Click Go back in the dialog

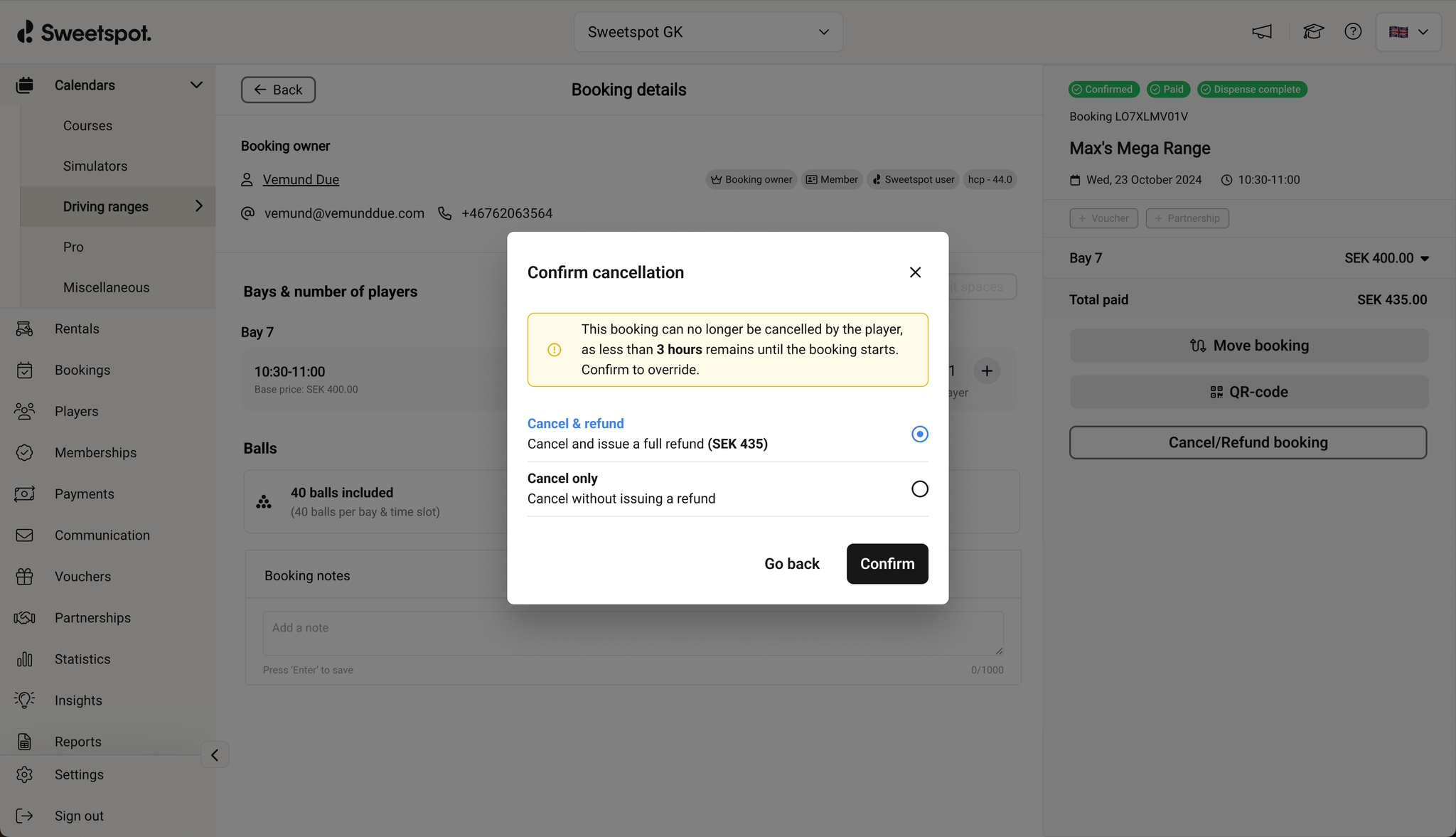point(791,564)
